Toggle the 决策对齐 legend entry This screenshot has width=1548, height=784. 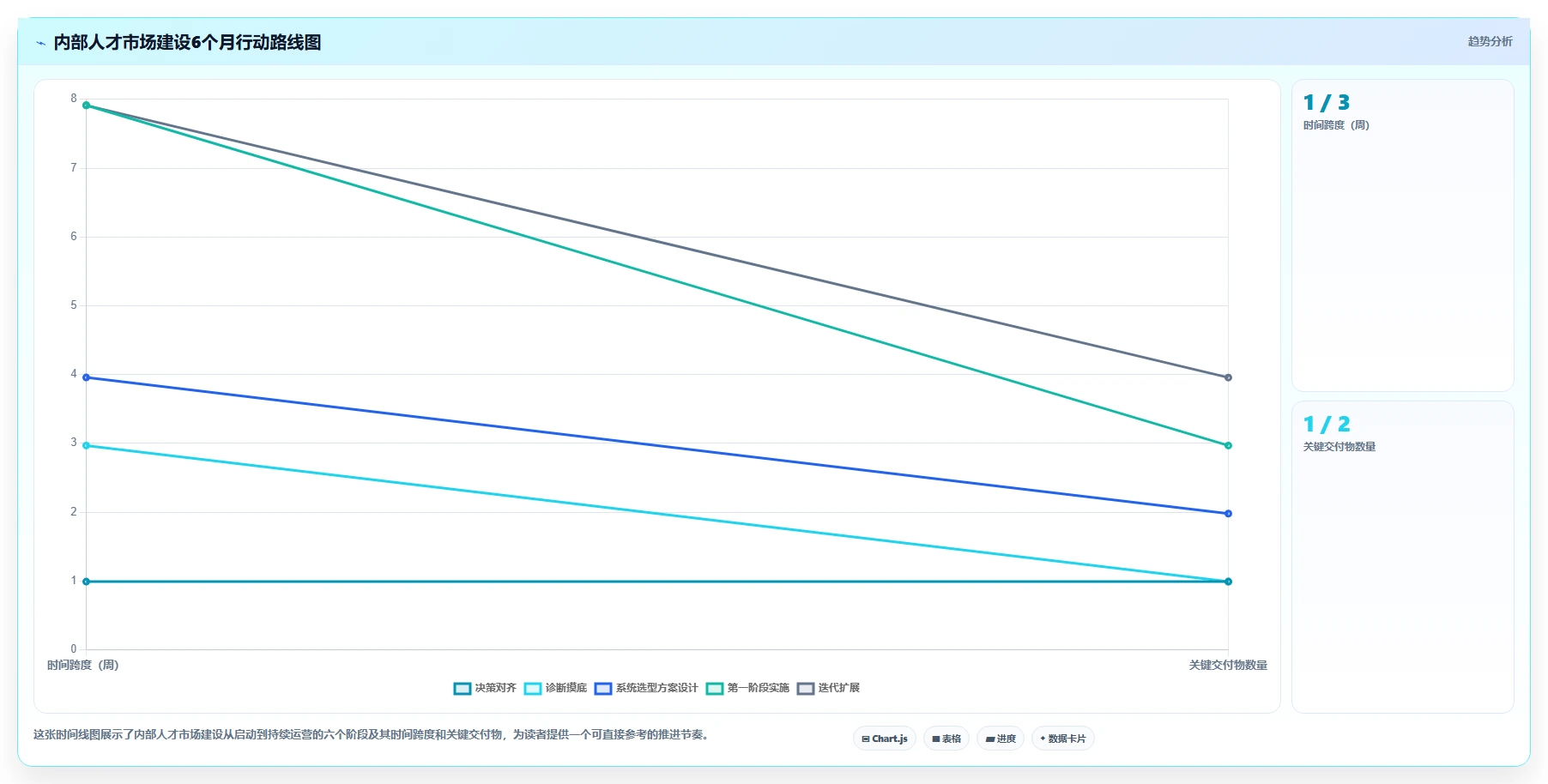point(485,688)
